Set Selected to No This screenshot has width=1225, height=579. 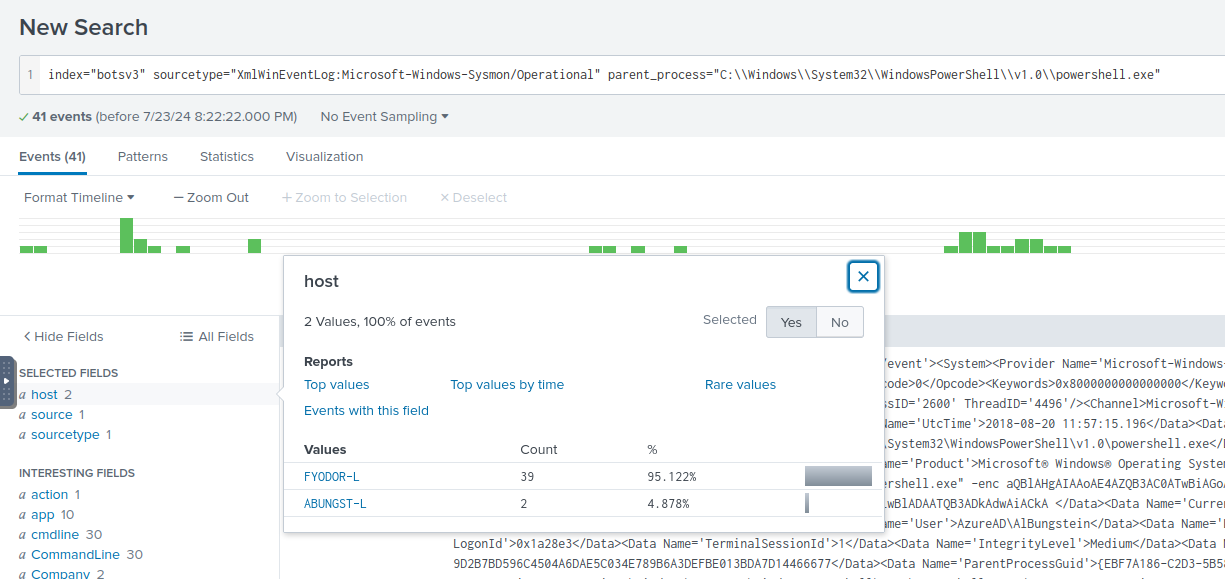(x=839, y=322)
